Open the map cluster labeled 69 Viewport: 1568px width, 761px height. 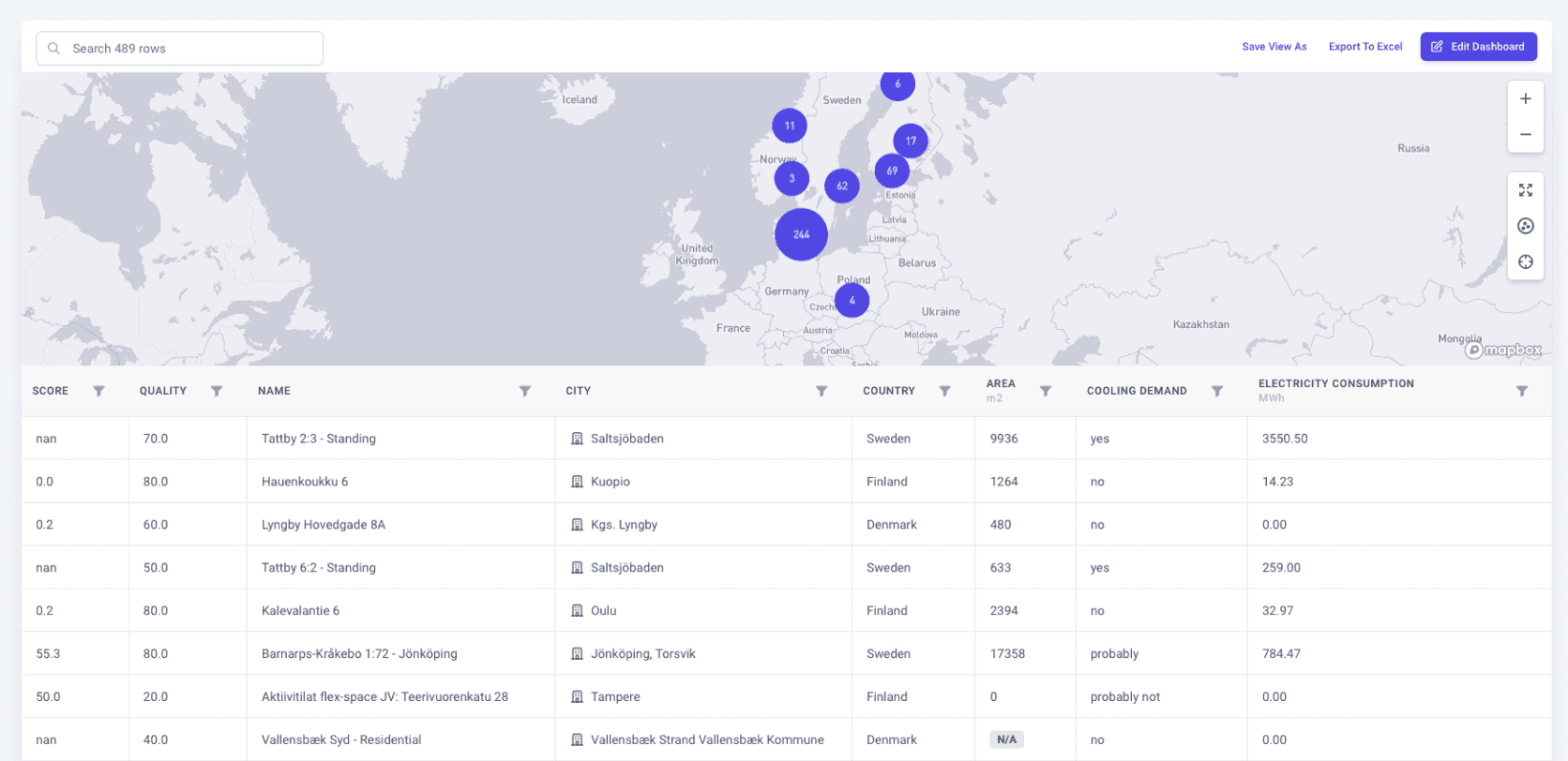pyautogui.click(x=892, y=171)
